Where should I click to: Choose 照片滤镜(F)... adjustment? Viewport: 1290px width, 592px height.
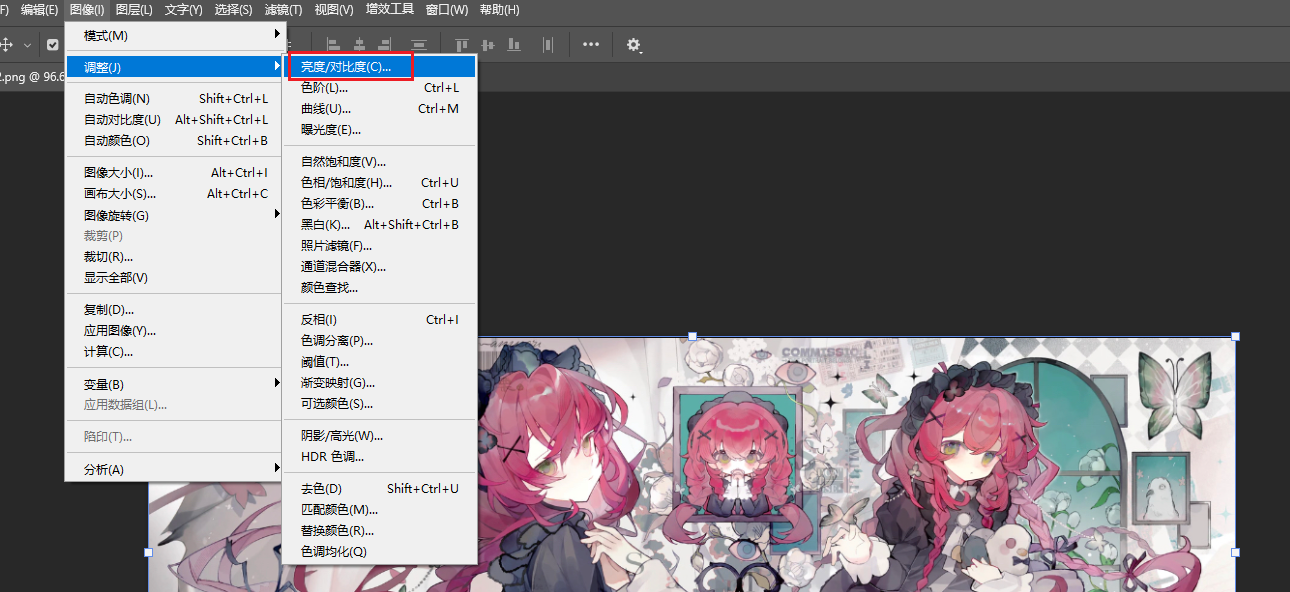[380, 246]
